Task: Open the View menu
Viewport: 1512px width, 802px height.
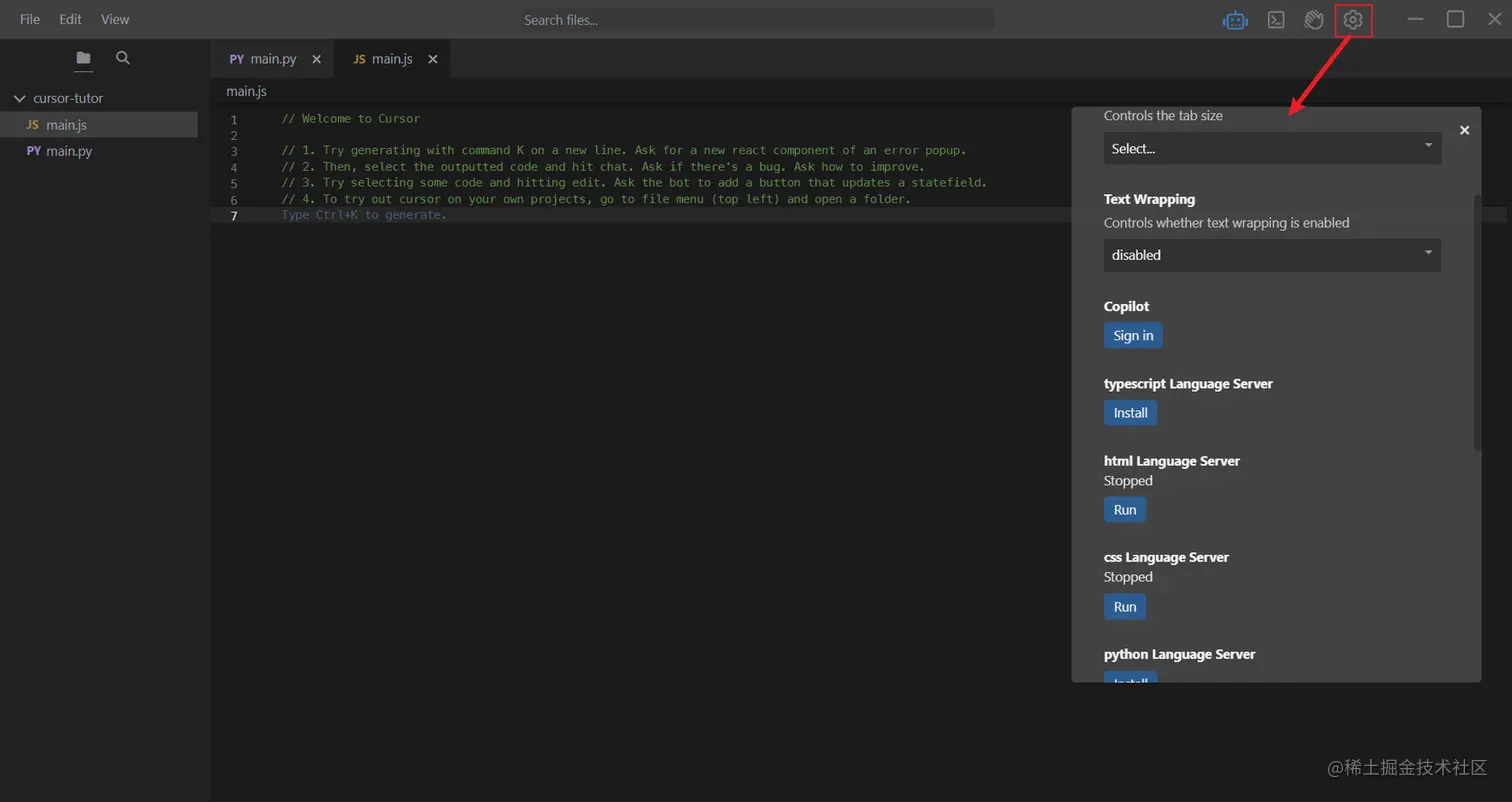Action: point(115,19)
